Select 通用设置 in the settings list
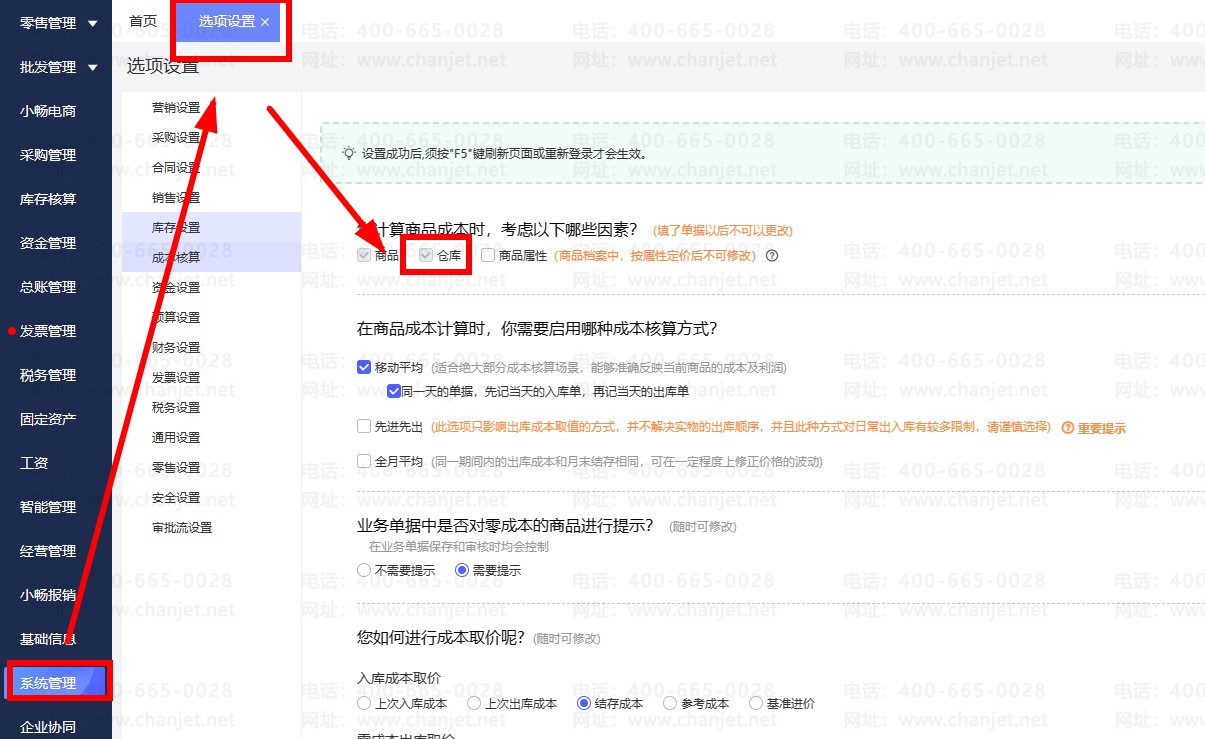Screen dimensions: 1205x739 pos(176,437)
